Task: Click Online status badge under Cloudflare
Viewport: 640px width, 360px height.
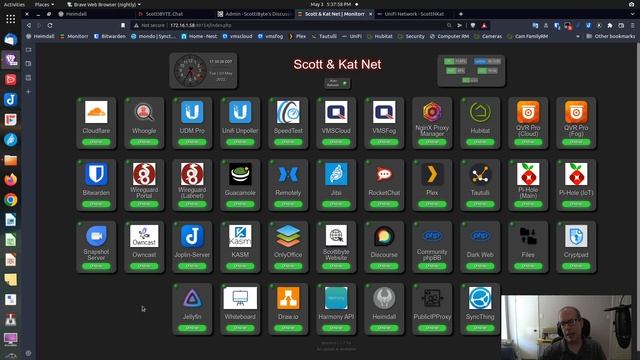Action: pos(96,142)
